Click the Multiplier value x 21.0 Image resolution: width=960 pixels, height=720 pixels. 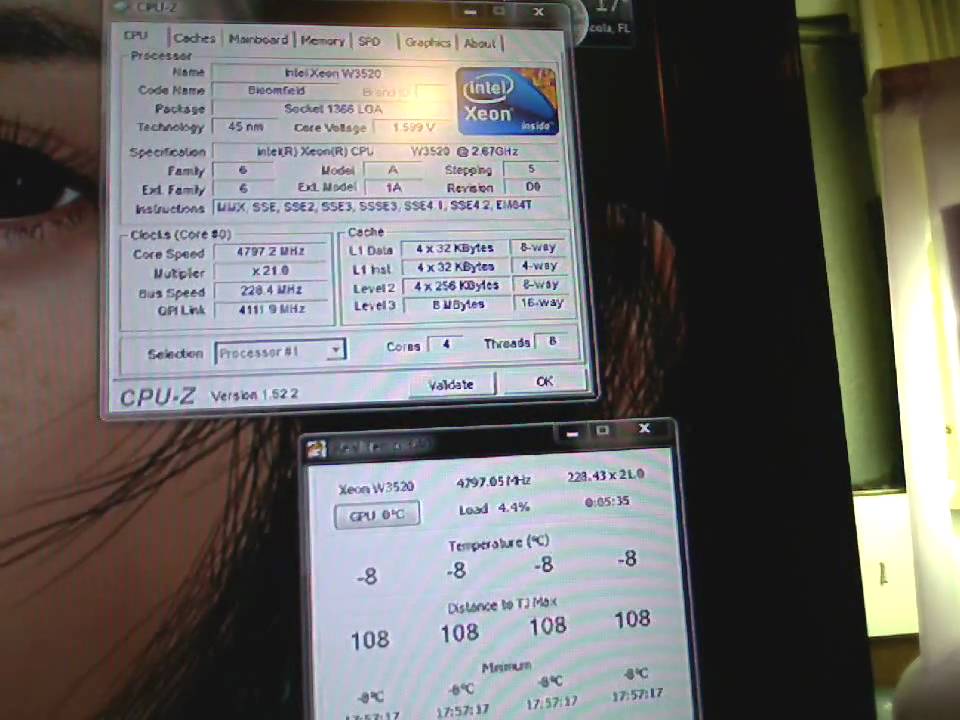271,271
